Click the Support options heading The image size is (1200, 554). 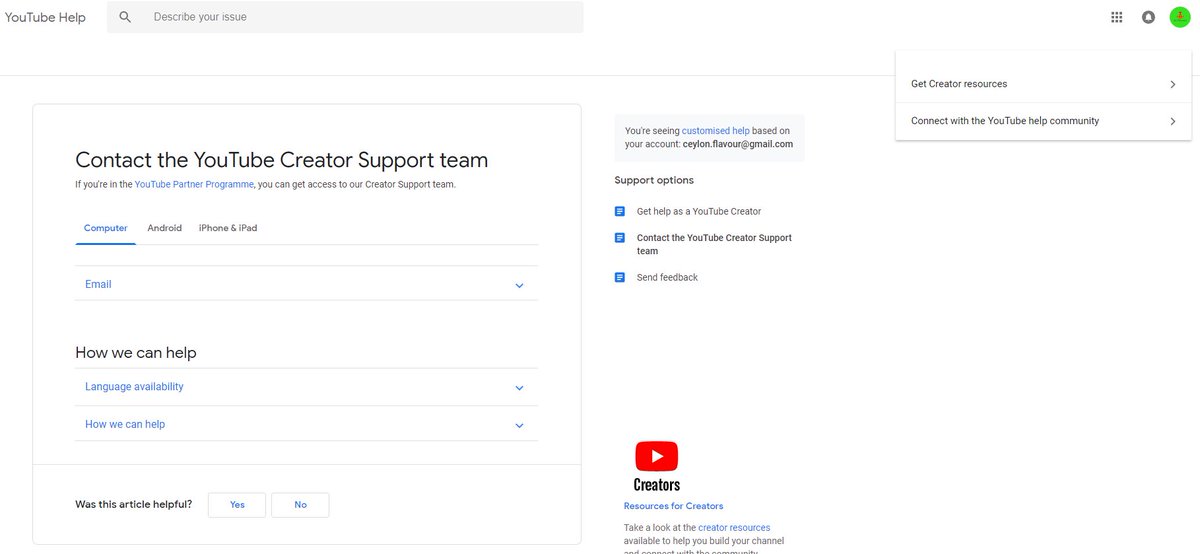point(654,181)
